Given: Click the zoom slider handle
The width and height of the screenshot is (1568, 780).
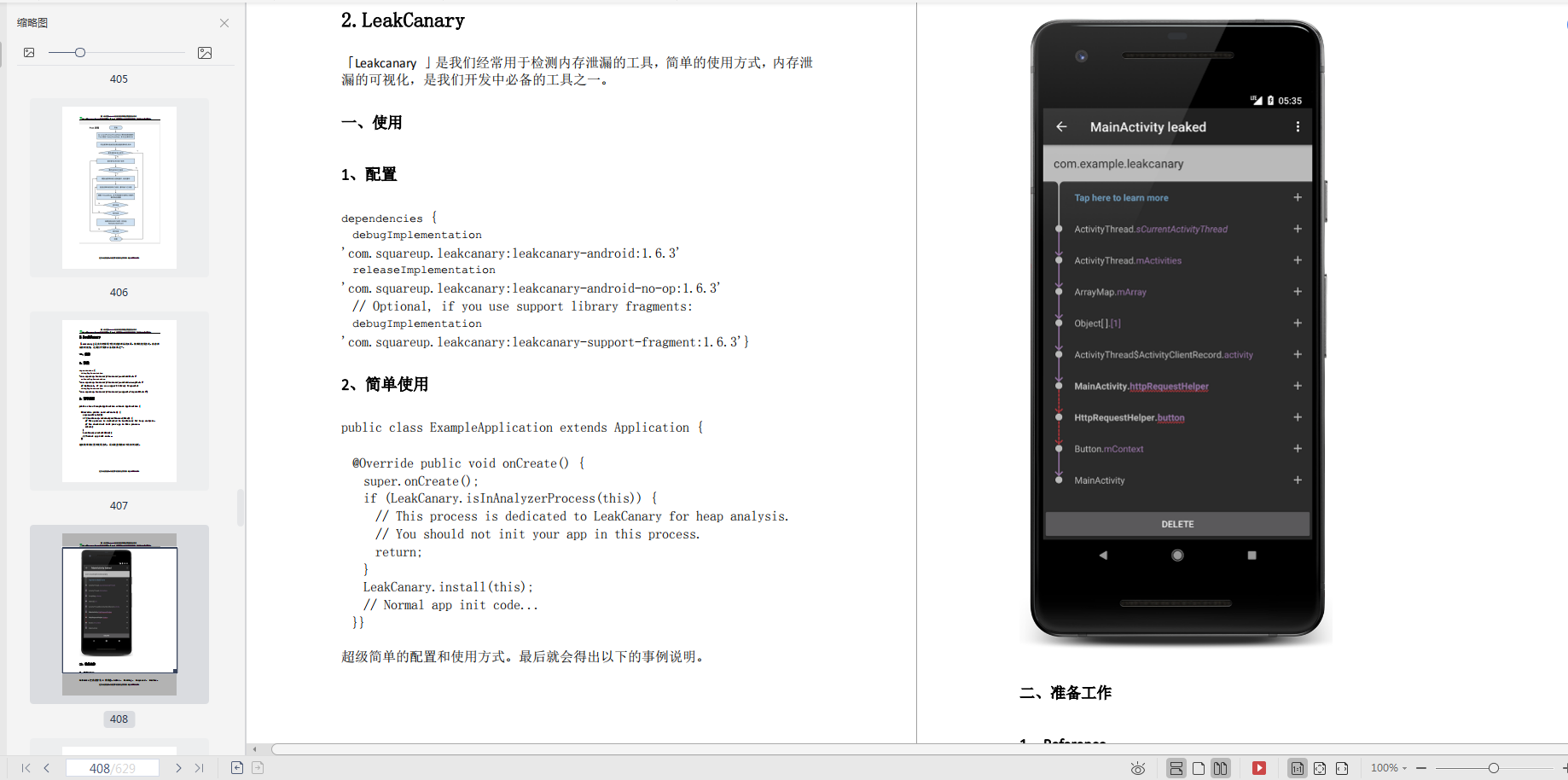Looking at the screenshot, I should 1494,768.
